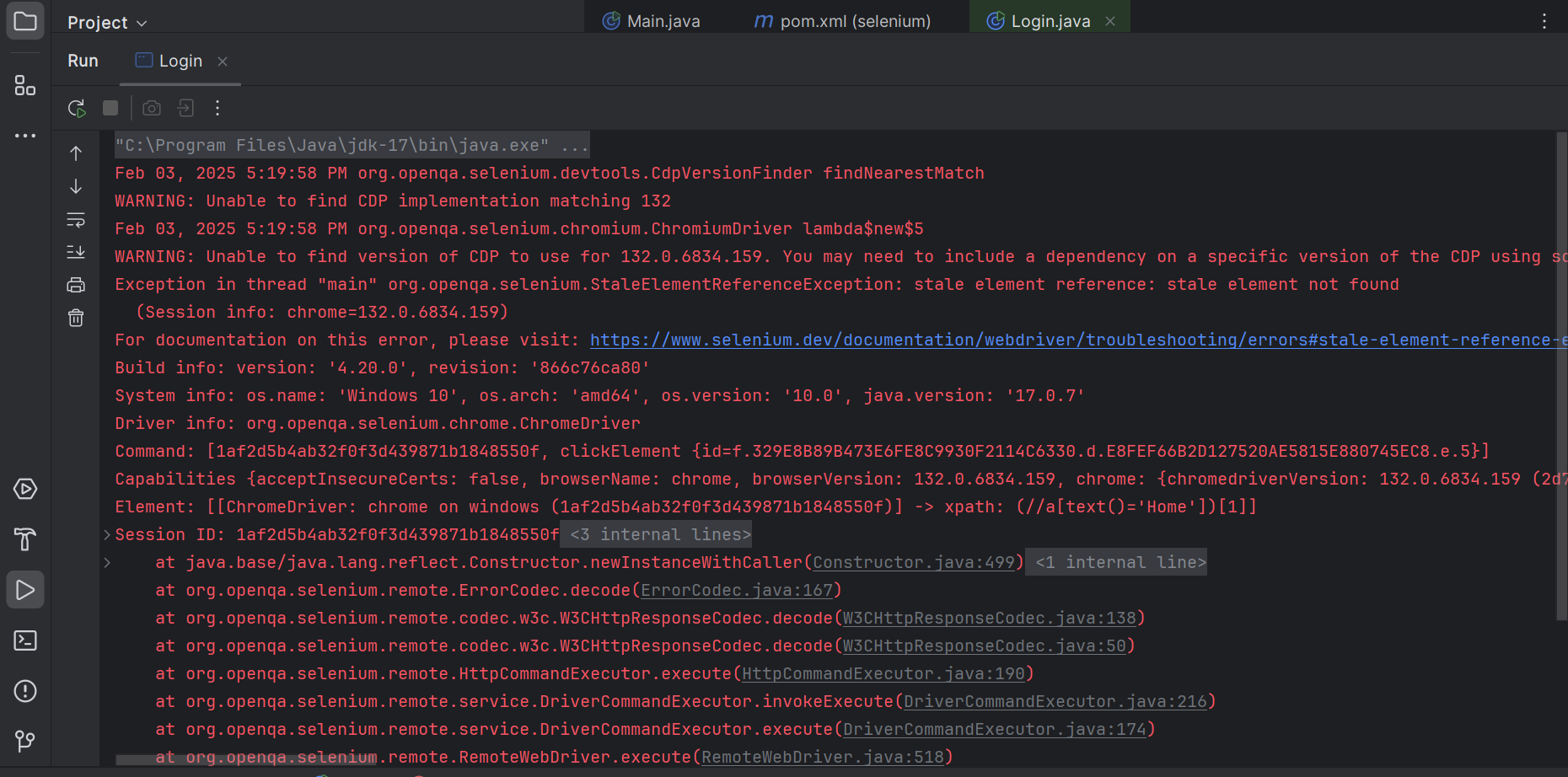
Task: Open HttpCommandExecutor.java:190 source link
Action: (883, 673)
